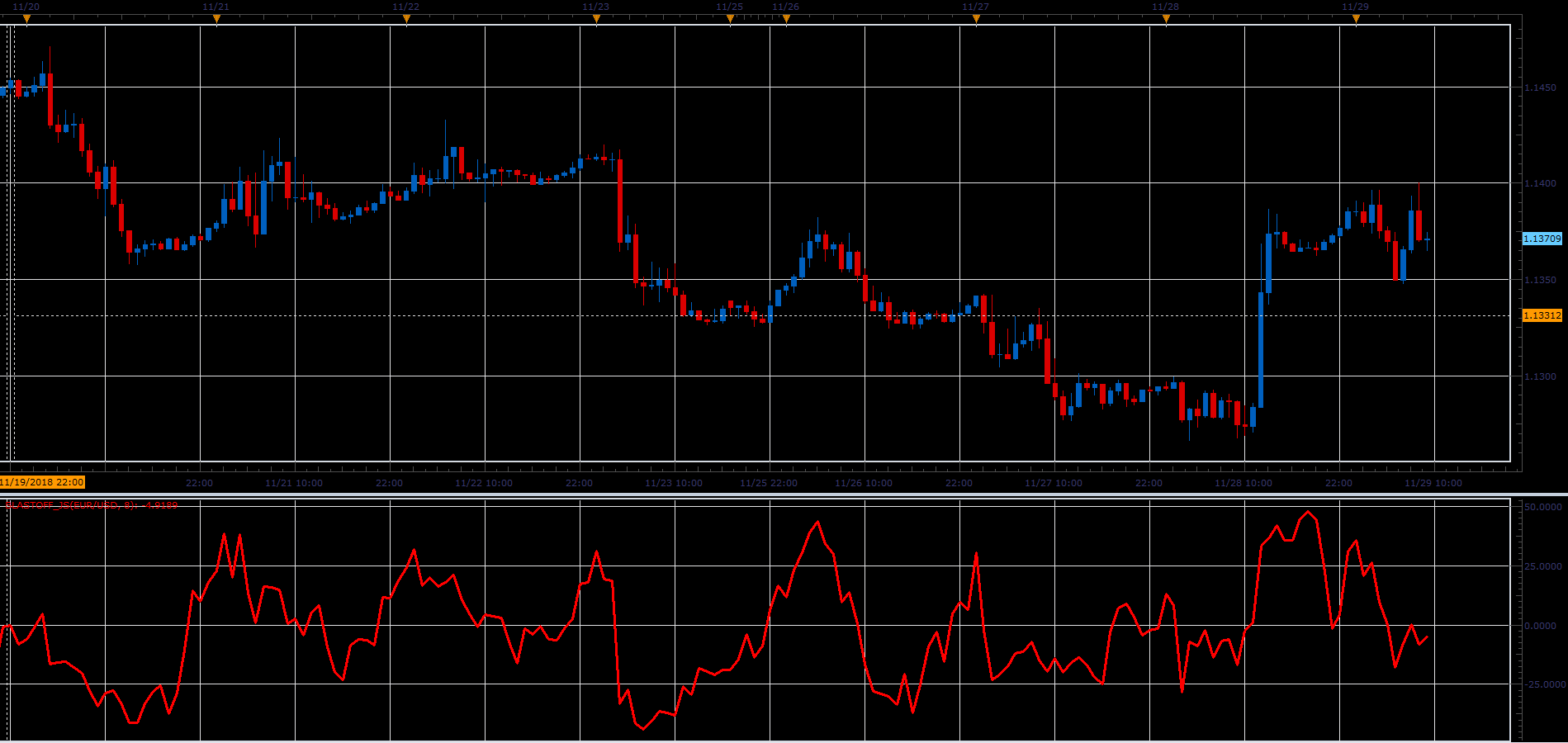1568x743 pixels.
Task: Select the 11/29 10:00 time axis label
Action: tap(1433, 483)
